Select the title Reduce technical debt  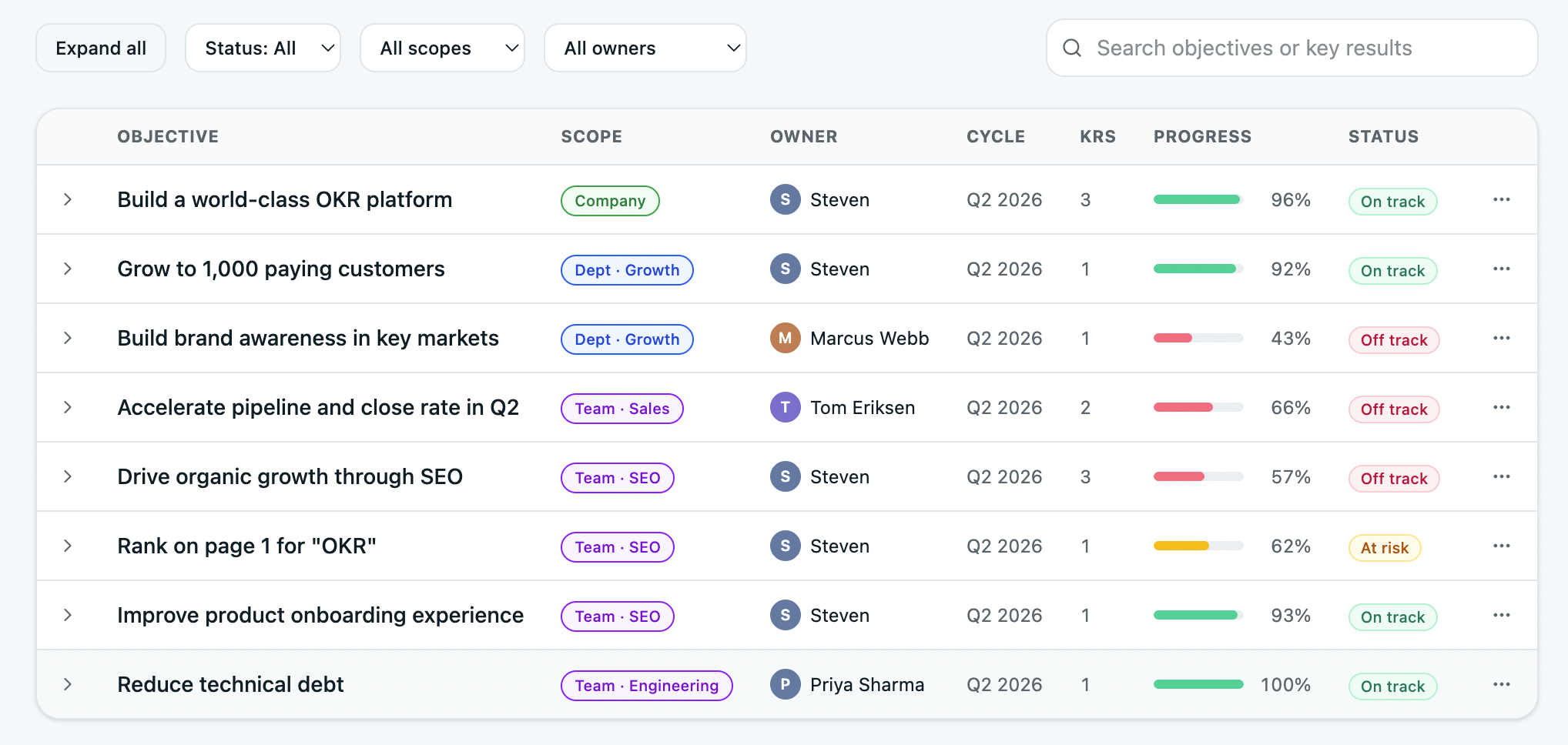230,684
